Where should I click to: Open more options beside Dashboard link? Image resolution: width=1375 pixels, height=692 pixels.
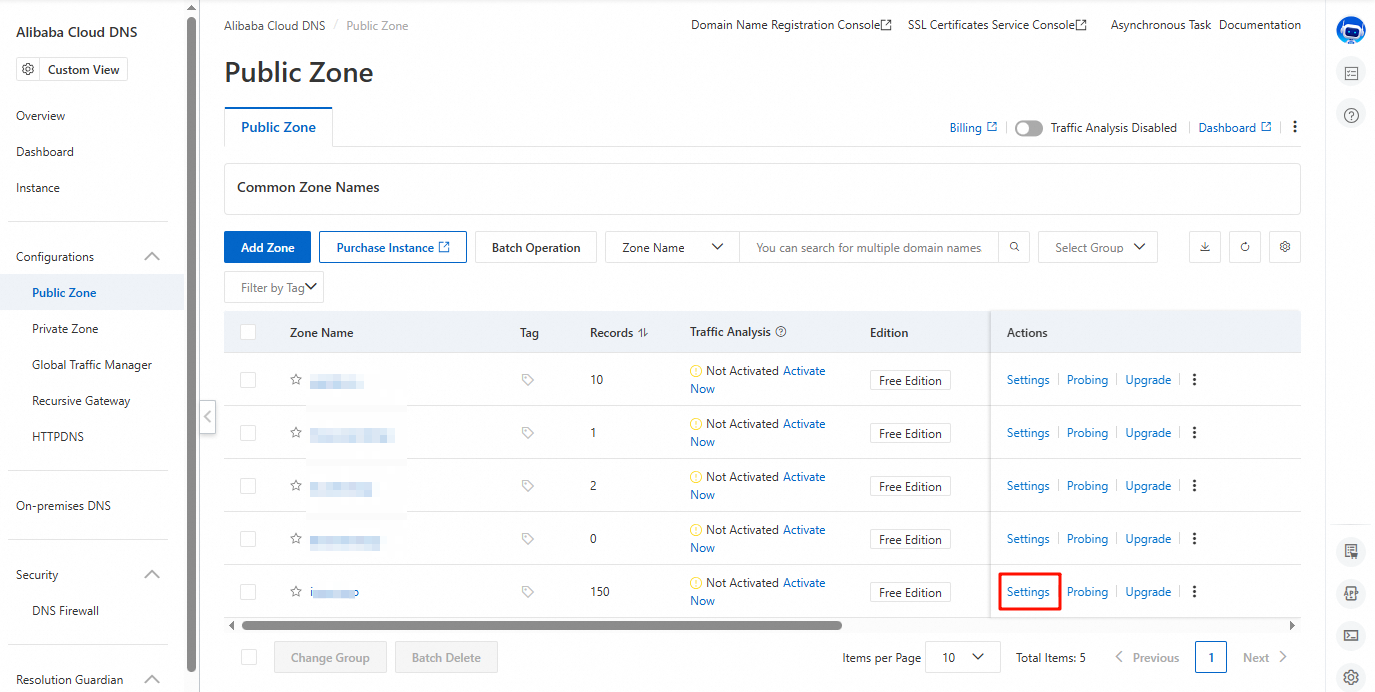(x=1295, y=127)
